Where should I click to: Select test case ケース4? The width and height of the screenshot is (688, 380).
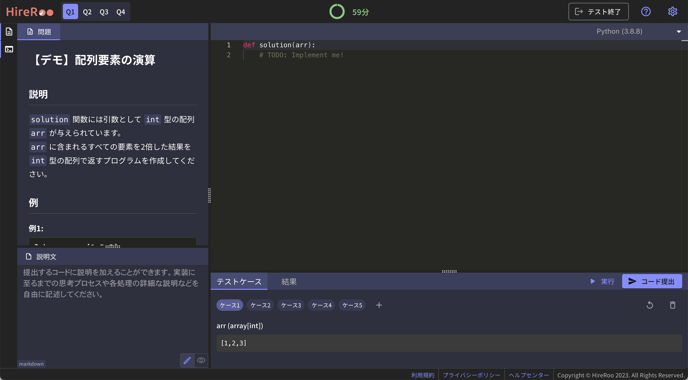(x=322, y=305)
